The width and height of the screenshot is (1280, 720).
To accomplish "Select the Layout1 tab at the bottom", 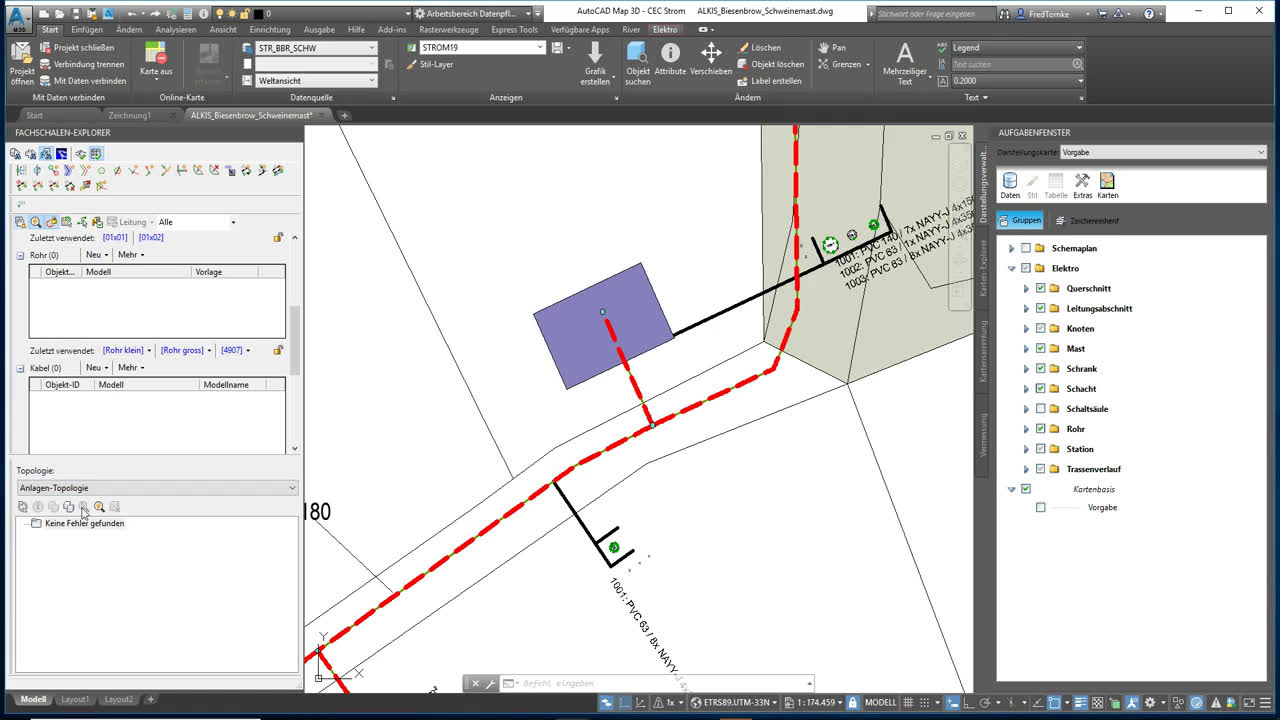I will [x=75, y=699].
